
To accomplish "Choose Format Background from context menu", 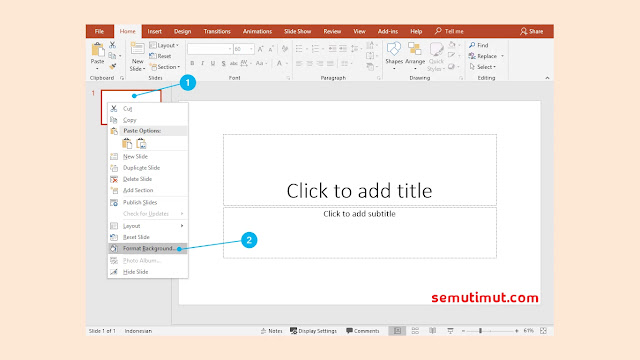I will tap(148, 249).
